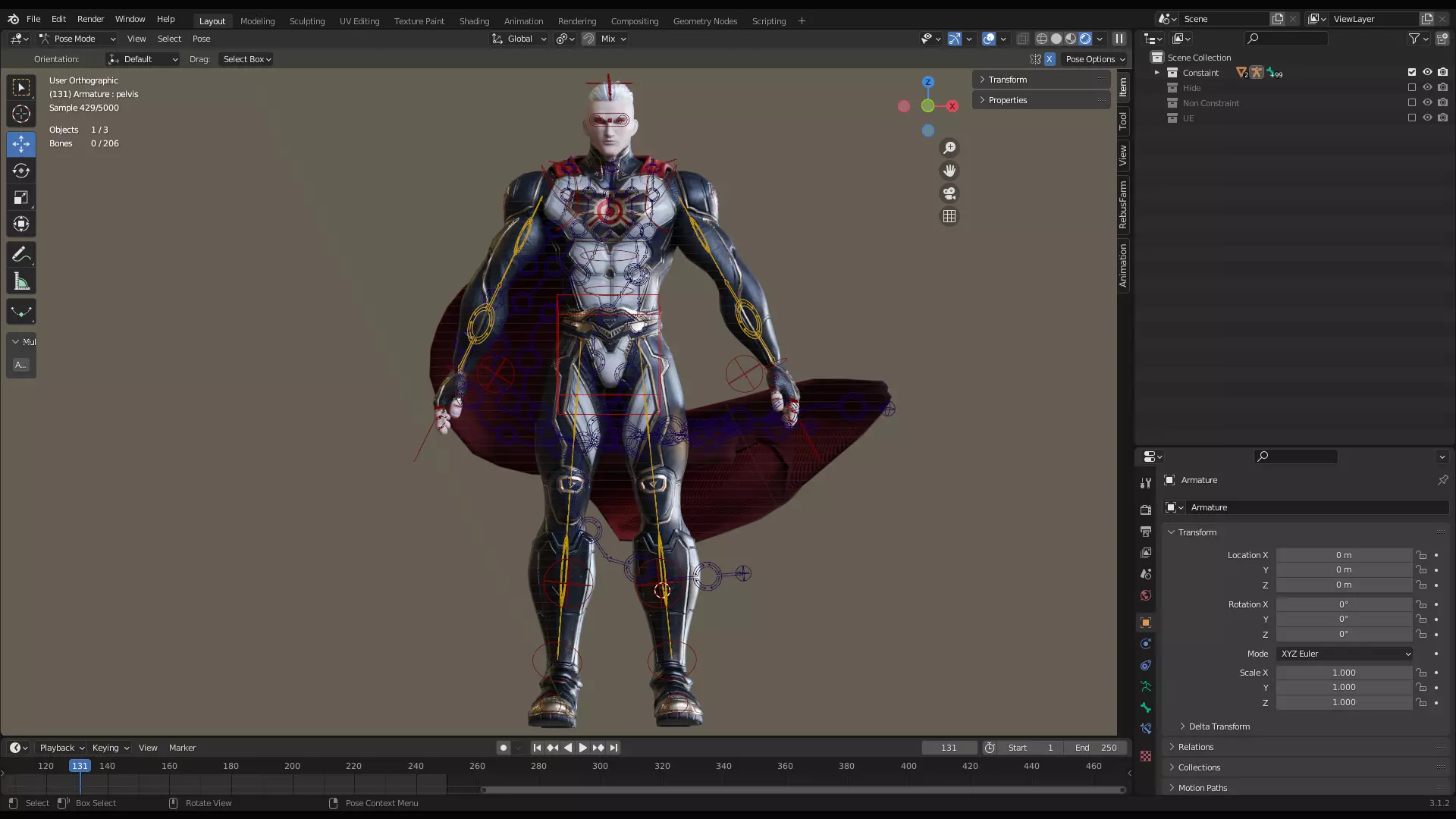This screenshot has height=819, width=1456.
Task: Enable the Non Constraint collection checkbox
Action: click(1412, 102)
